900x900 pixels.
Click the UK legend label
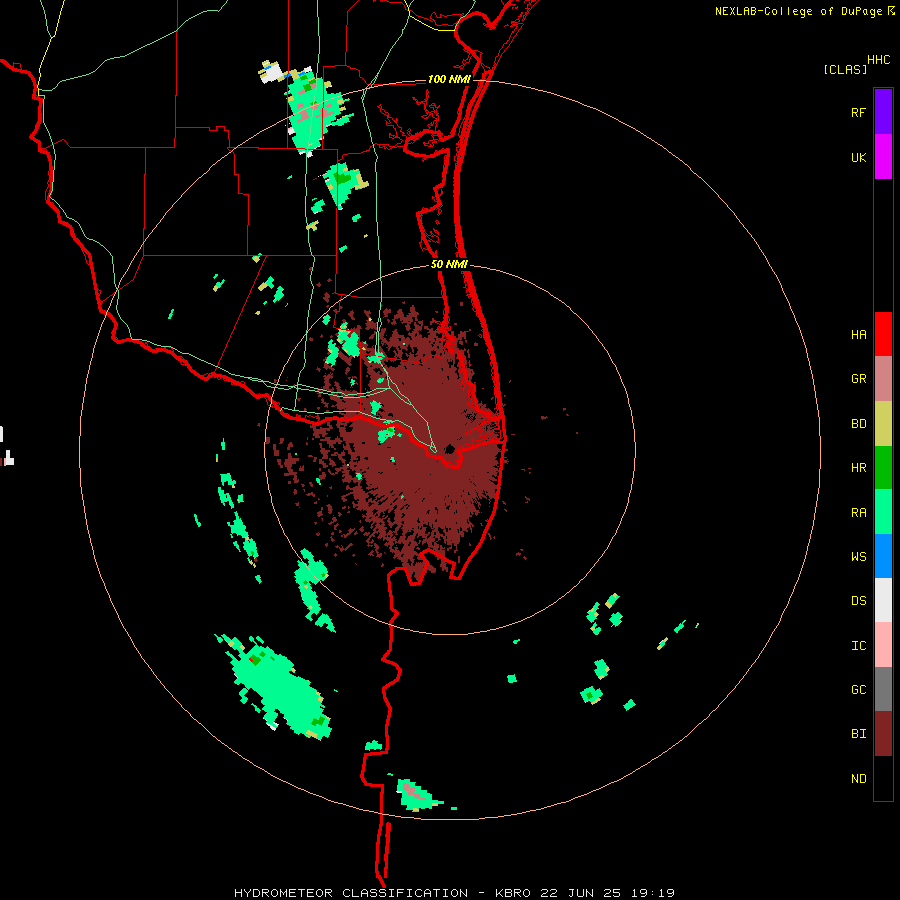tap(858, 157)
